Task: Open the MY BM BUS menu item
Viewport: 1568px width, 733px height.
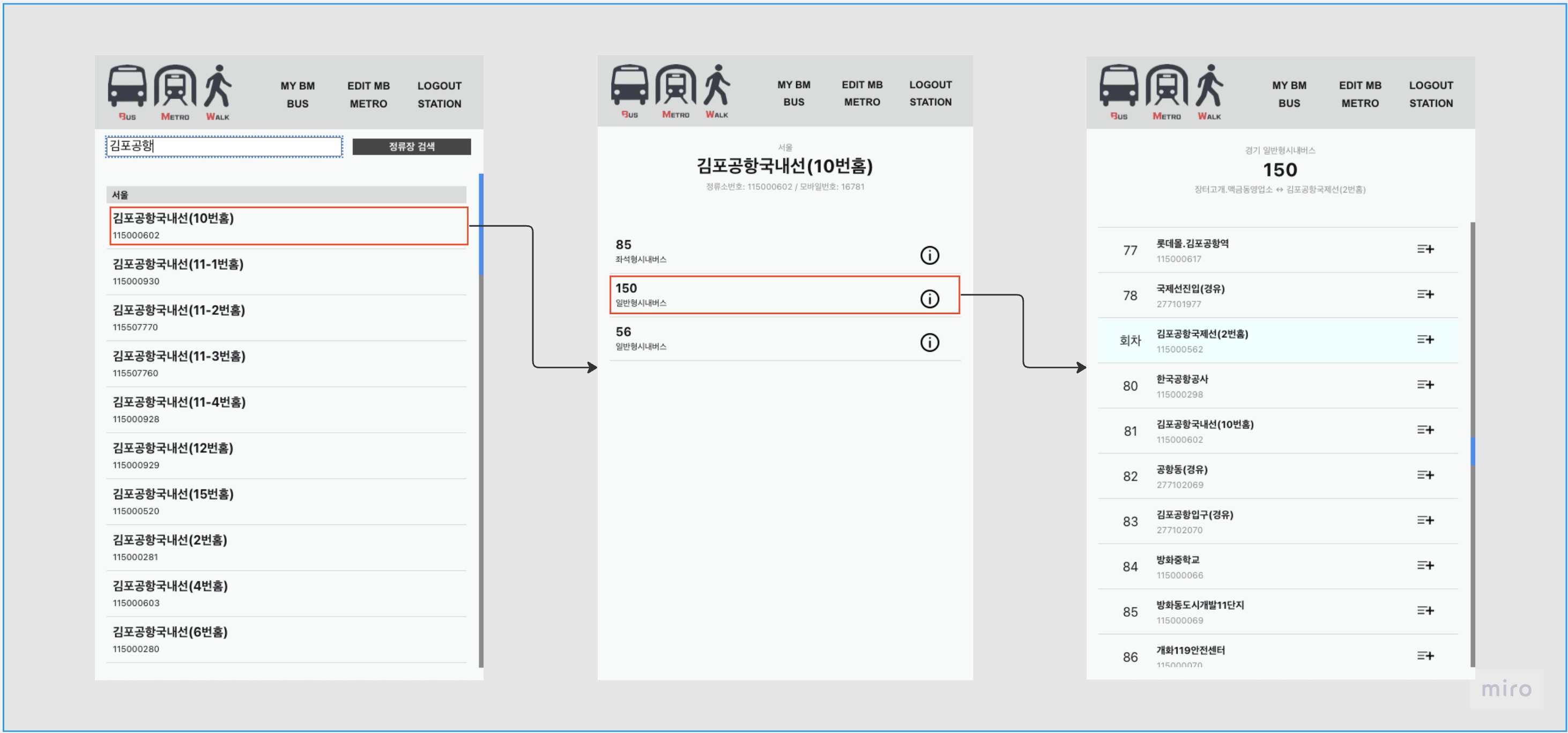Action: pyautogui.click(x=298, y=94)
